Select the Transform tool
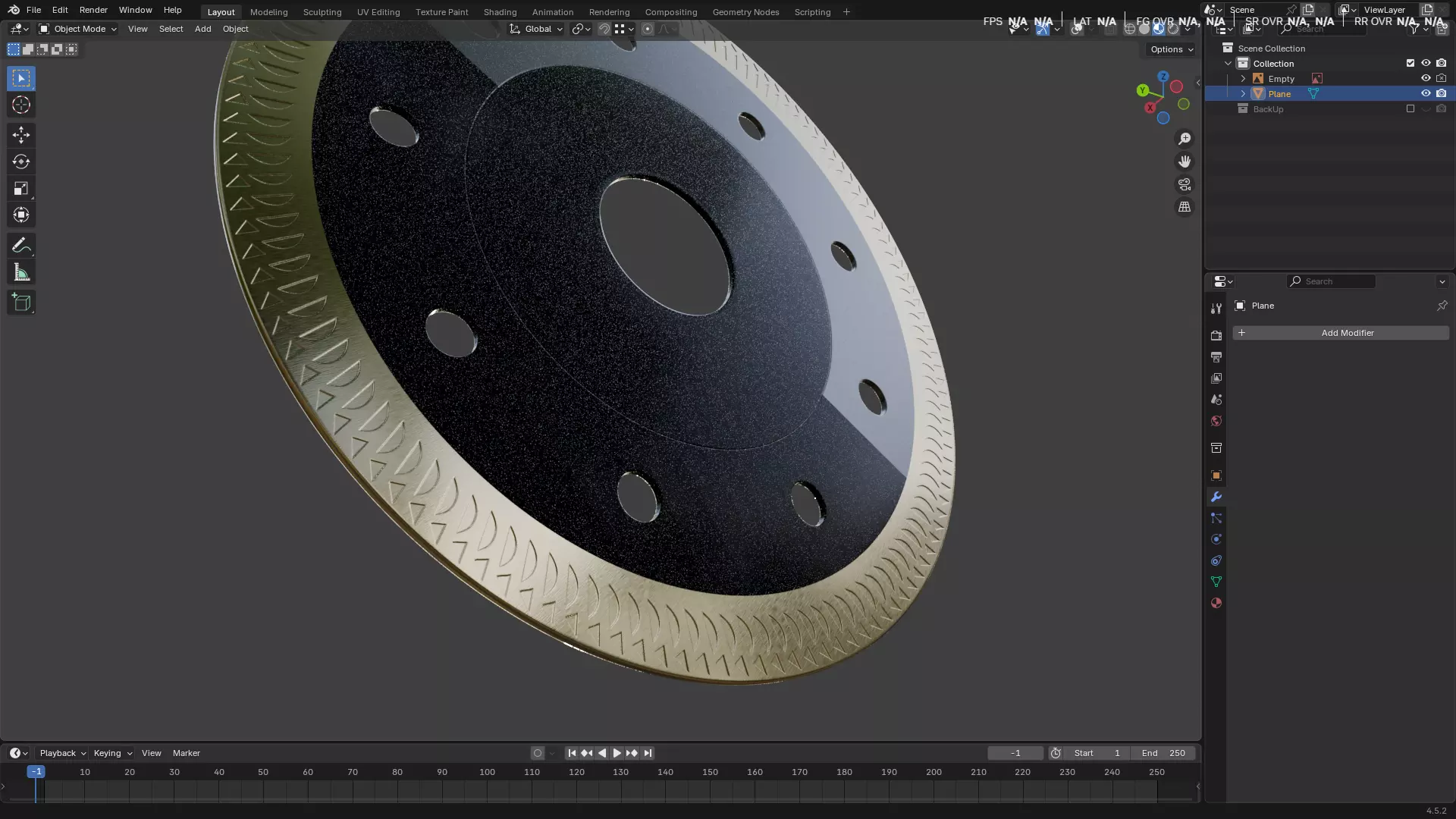The width and height of the screenshot is (1456, 819). pyautogui.click(x=21, y=215)
